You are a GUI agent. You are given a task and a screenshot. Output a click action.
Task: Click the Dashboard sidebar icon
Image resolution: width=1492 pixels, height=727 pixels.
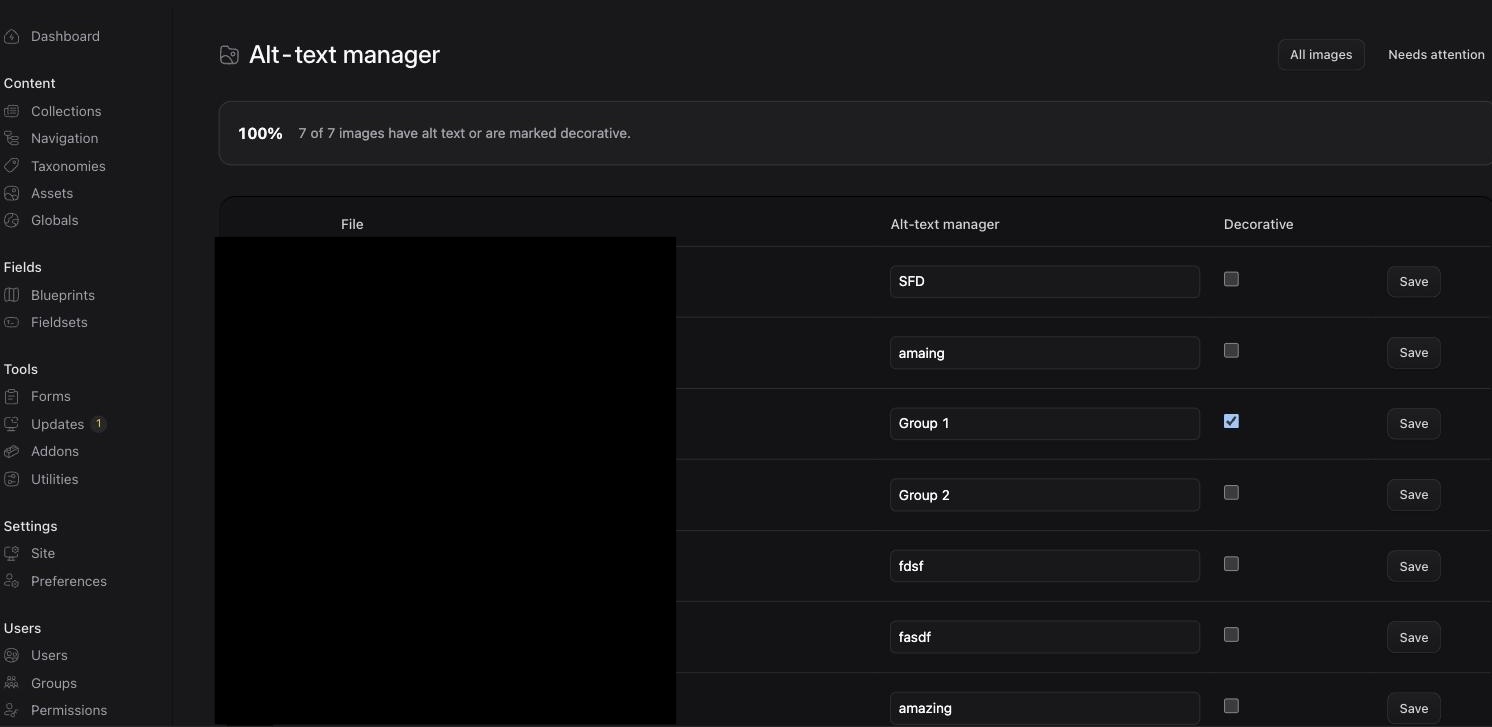pyautogui.click(x=12, y=36)
